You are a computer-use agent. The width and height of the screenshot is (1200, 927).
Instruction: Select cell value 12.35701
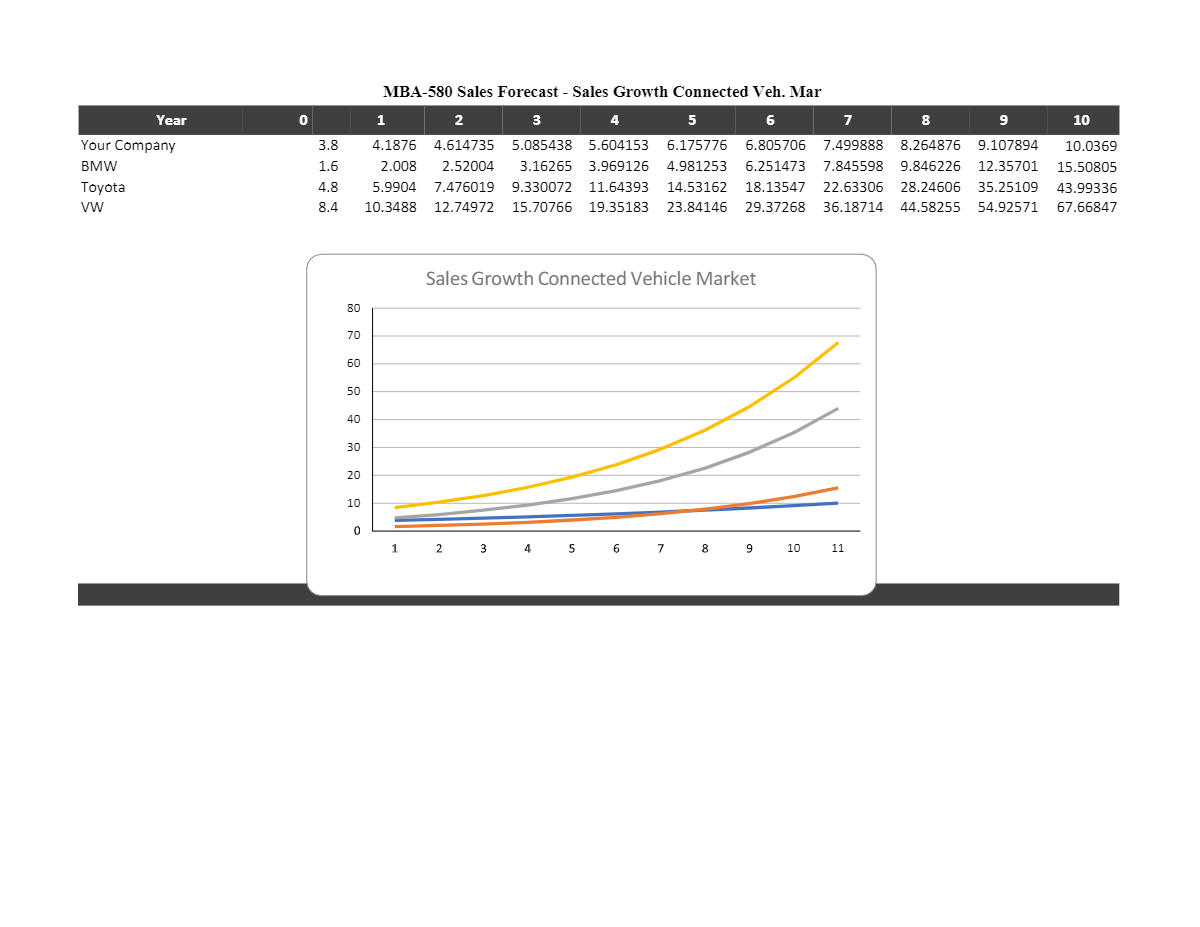[1008, 166]
